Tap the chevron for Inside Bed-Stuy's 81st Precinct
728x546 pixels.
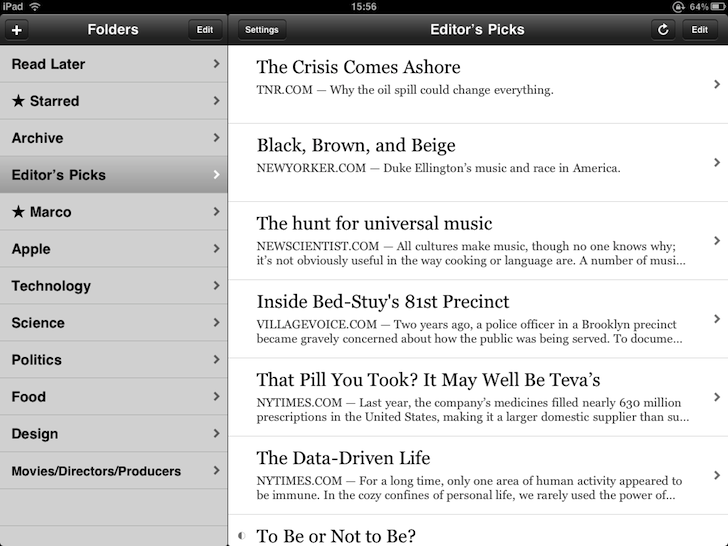717,319
